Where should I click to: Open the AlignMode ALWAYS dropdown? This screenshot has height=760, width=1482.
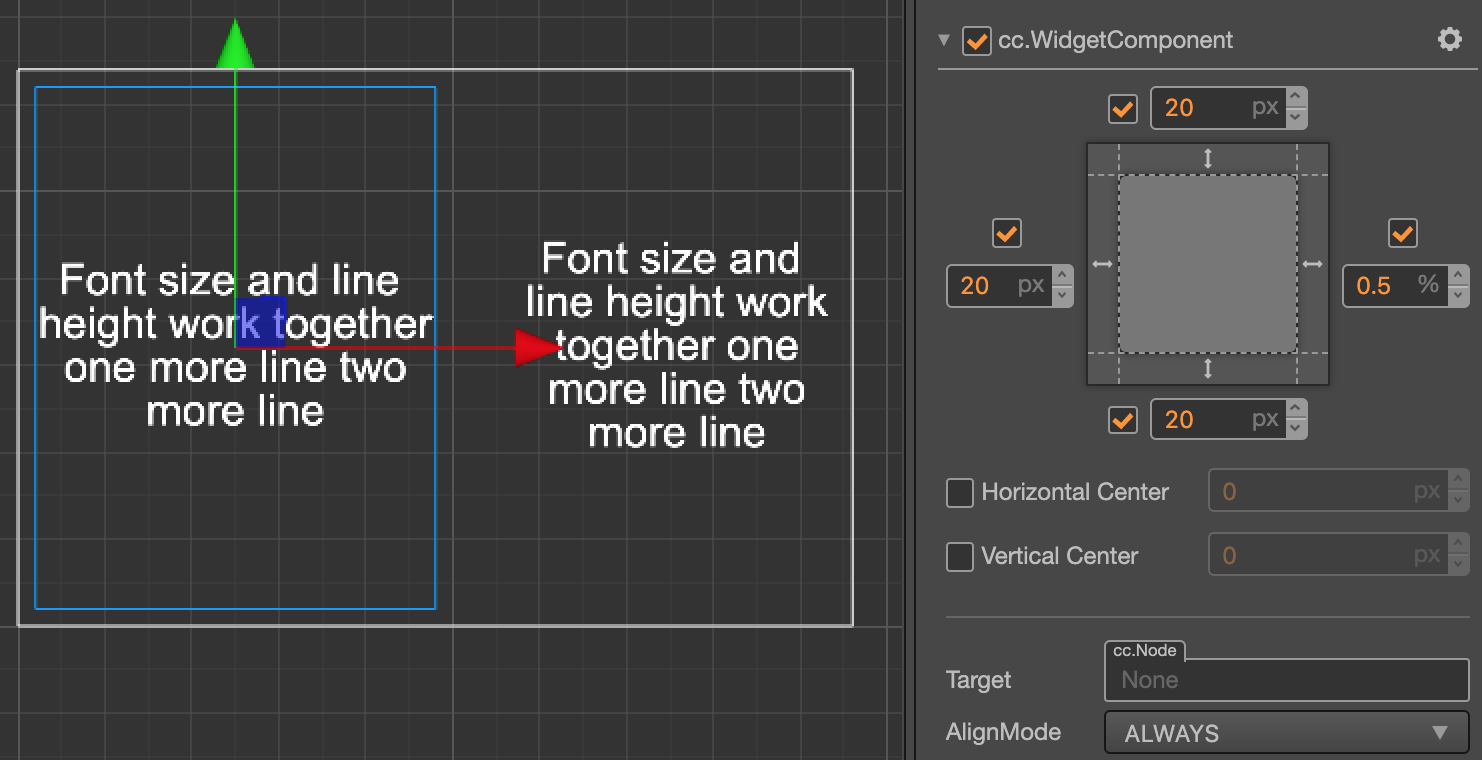tap(1286, 733)
